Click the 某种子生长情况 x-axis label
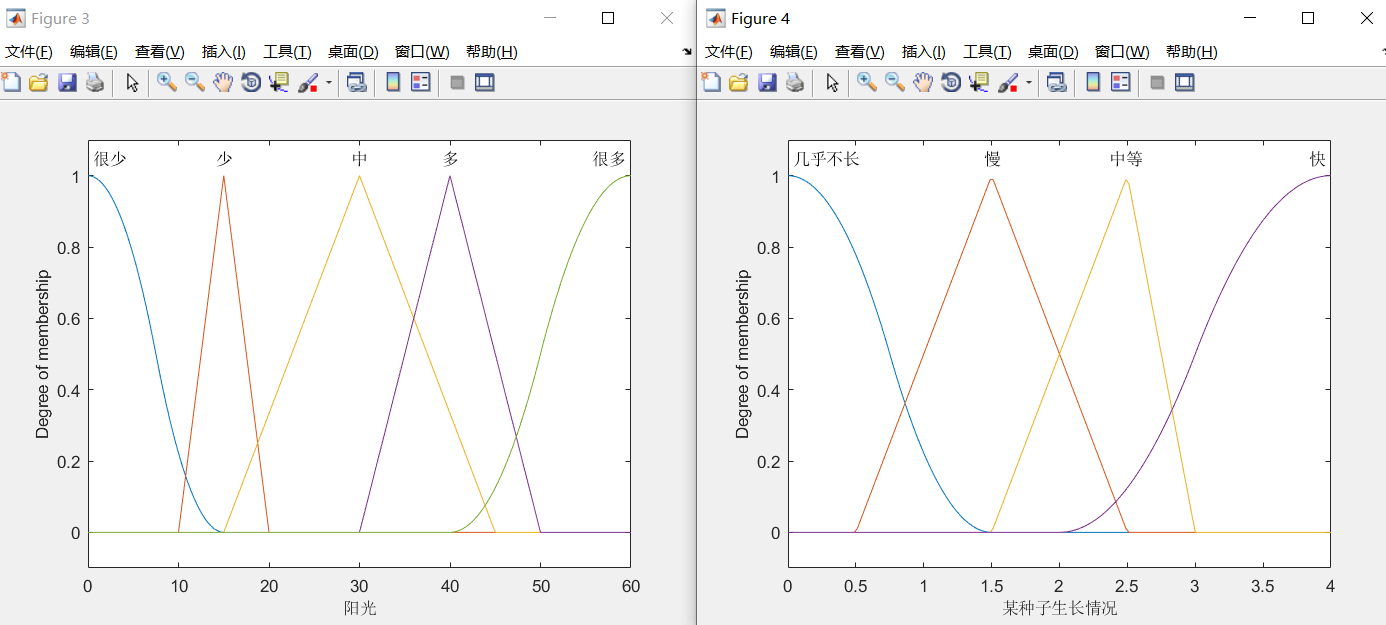The height and width of the screenshot is (625, 1386). point(1060,608)
